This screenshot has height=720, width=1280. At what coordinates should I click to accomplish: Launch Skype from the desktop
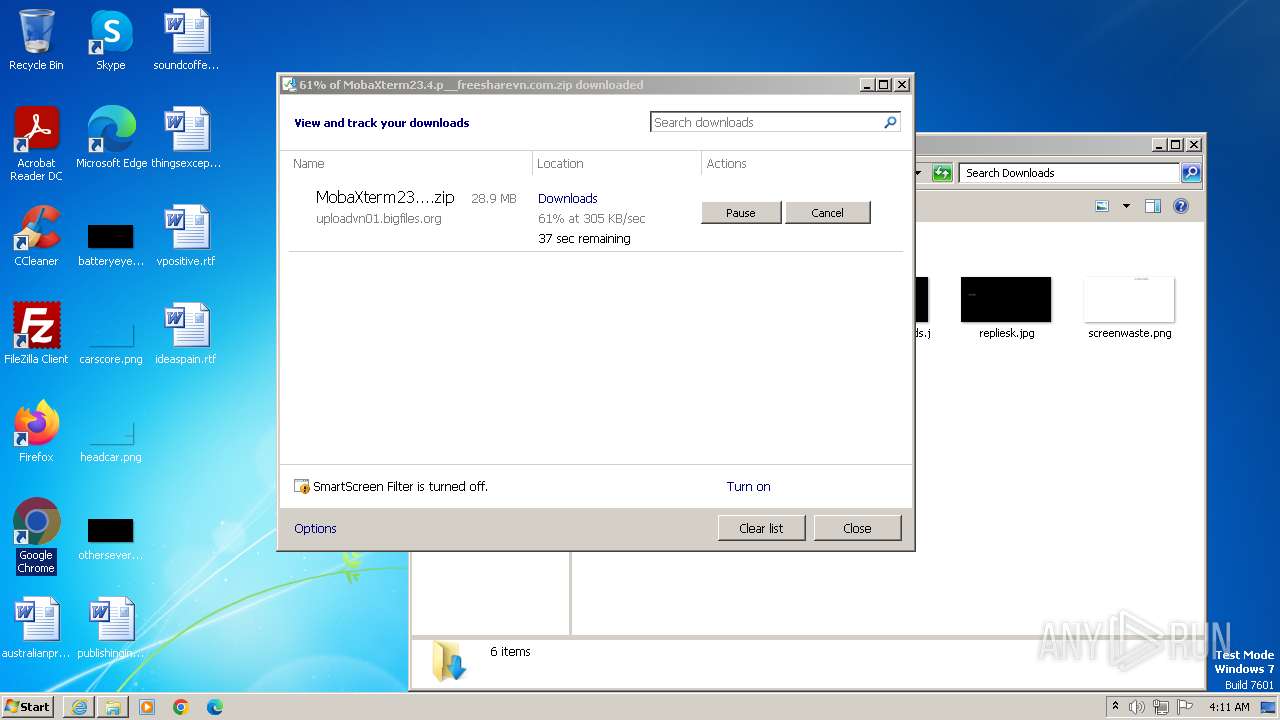point(110,40)
